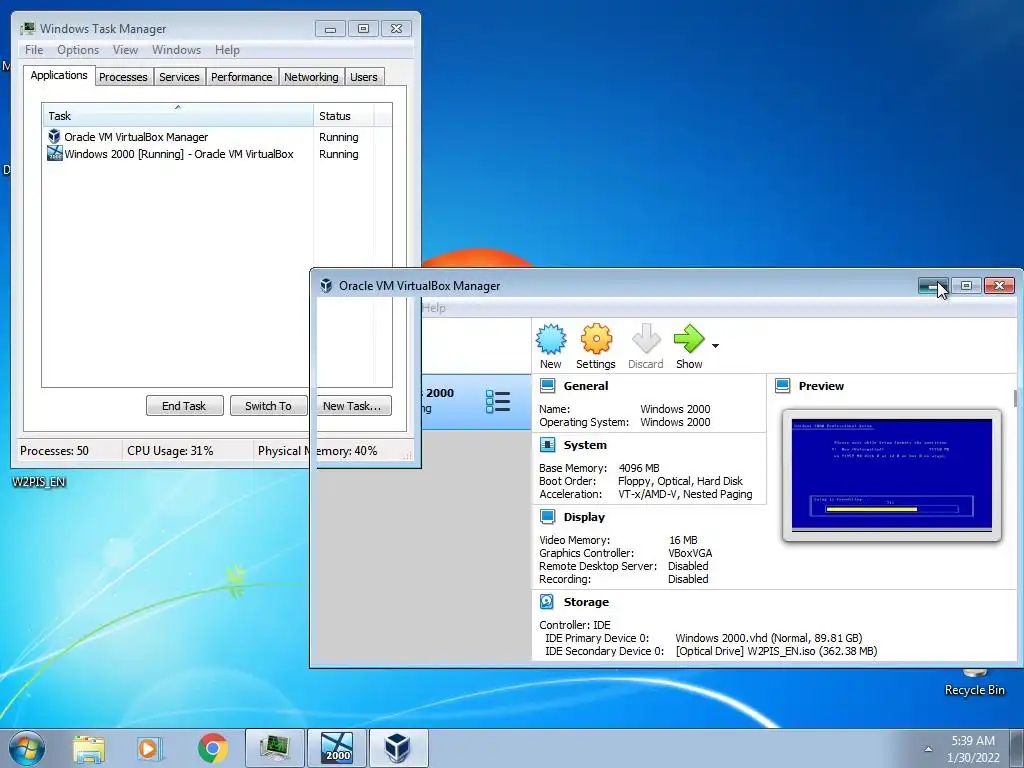Click the Discard toolbar icon
The image size is (1024, 768).
[646, 339]
